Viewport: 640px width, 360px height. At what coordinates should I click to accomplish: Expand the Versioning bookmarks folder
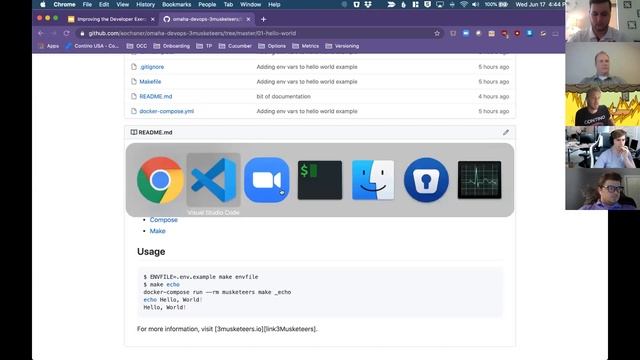(x=342, y=46)
